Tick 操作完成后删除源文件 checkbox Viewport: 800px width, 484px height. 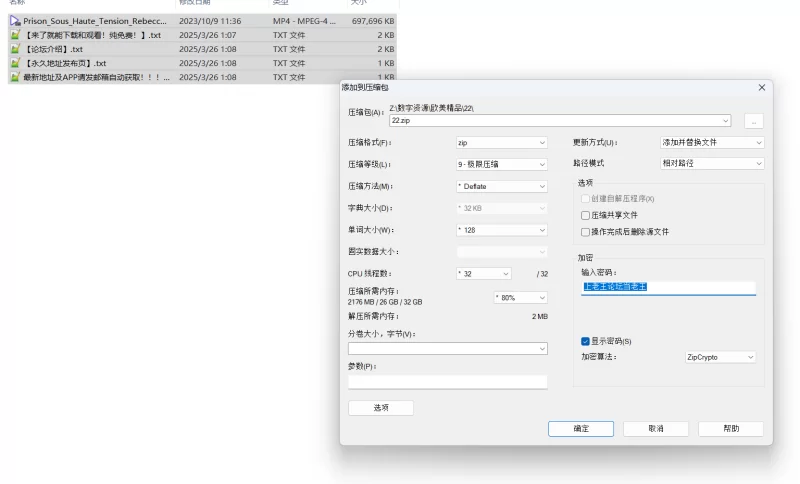(x=585, y=232)
